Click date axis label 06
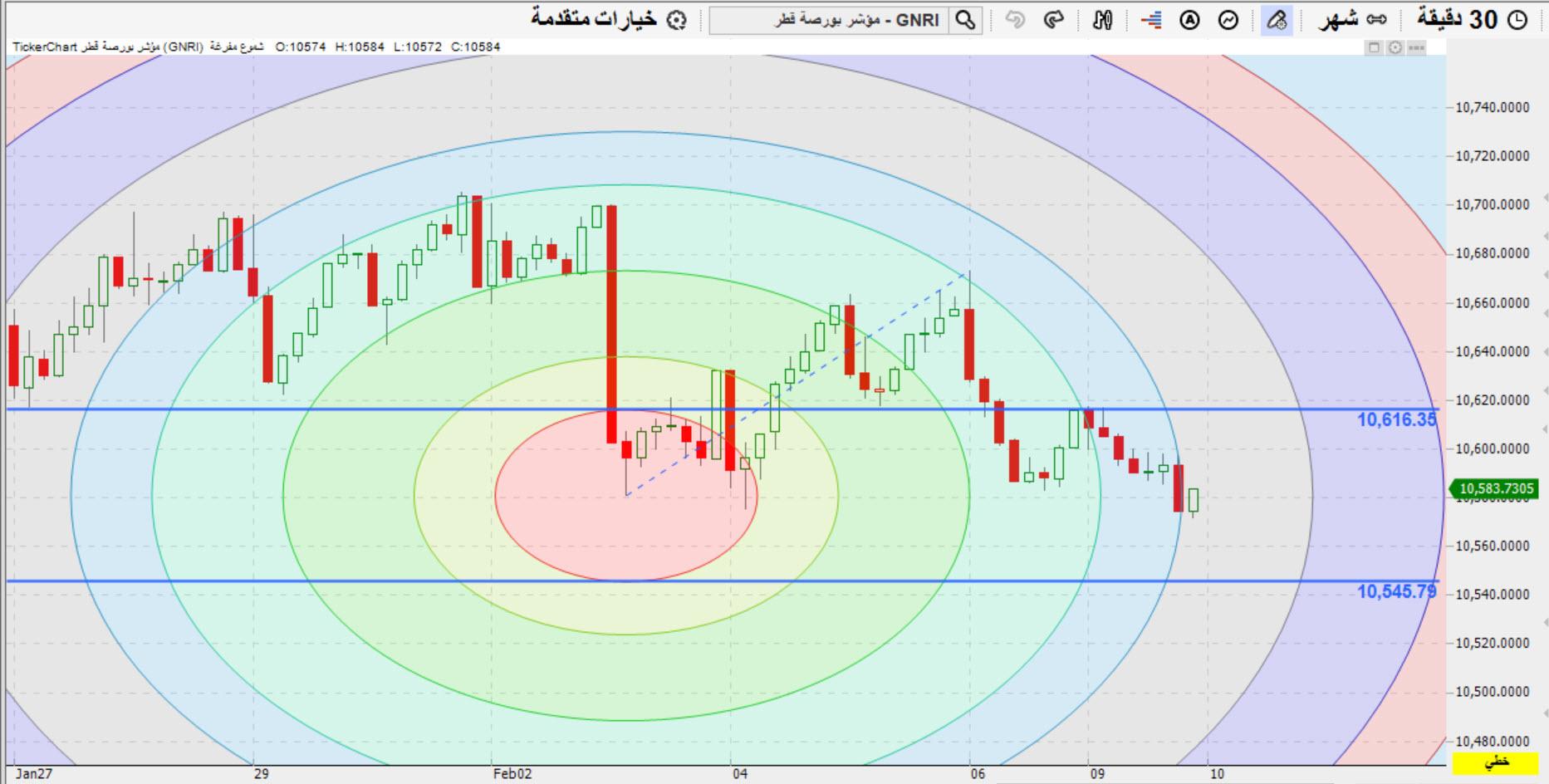This screenshot has width=1549, height=784. (978, 774)
